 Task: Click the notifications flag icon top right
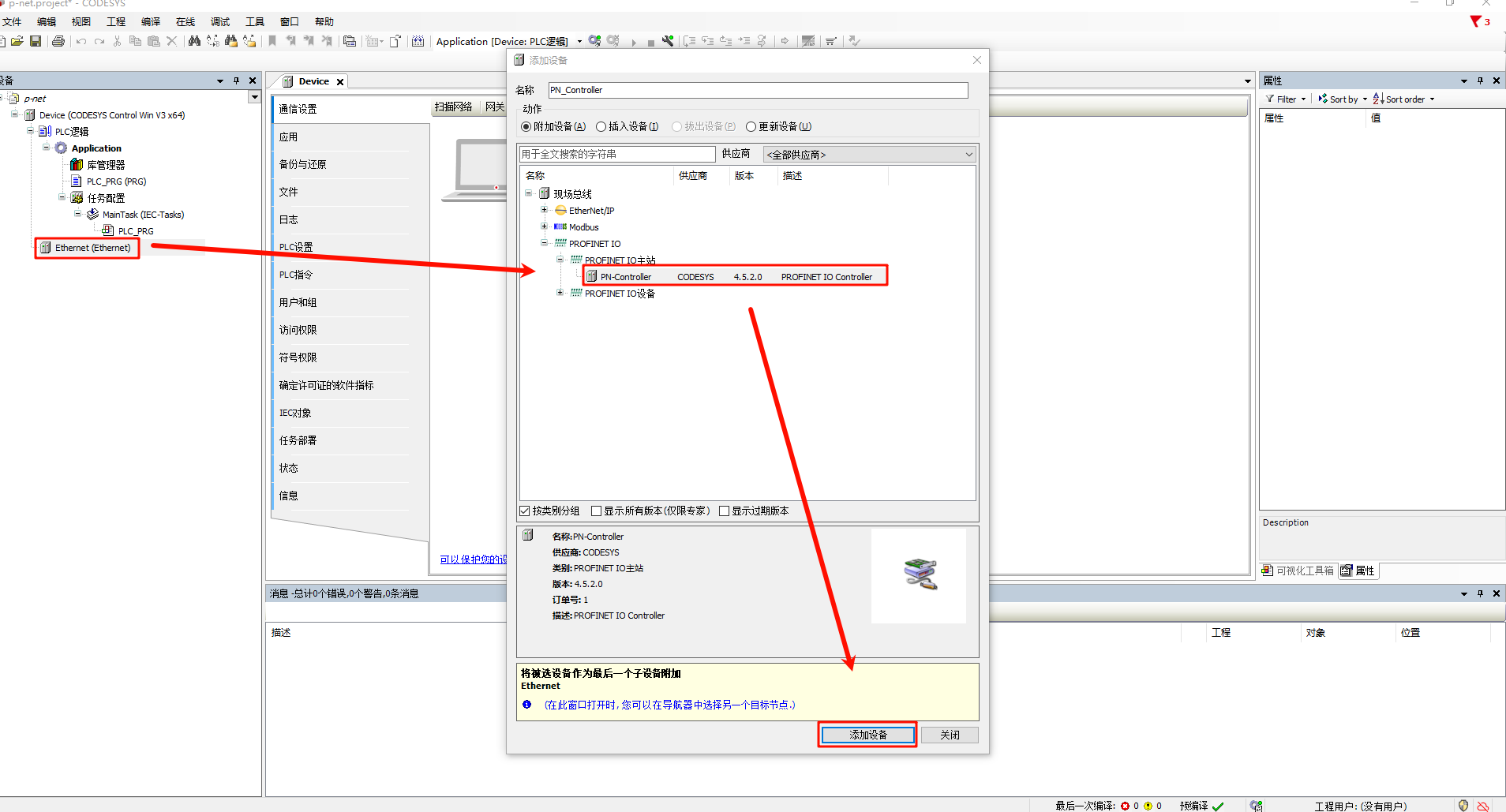click(x=1475, y=21)
